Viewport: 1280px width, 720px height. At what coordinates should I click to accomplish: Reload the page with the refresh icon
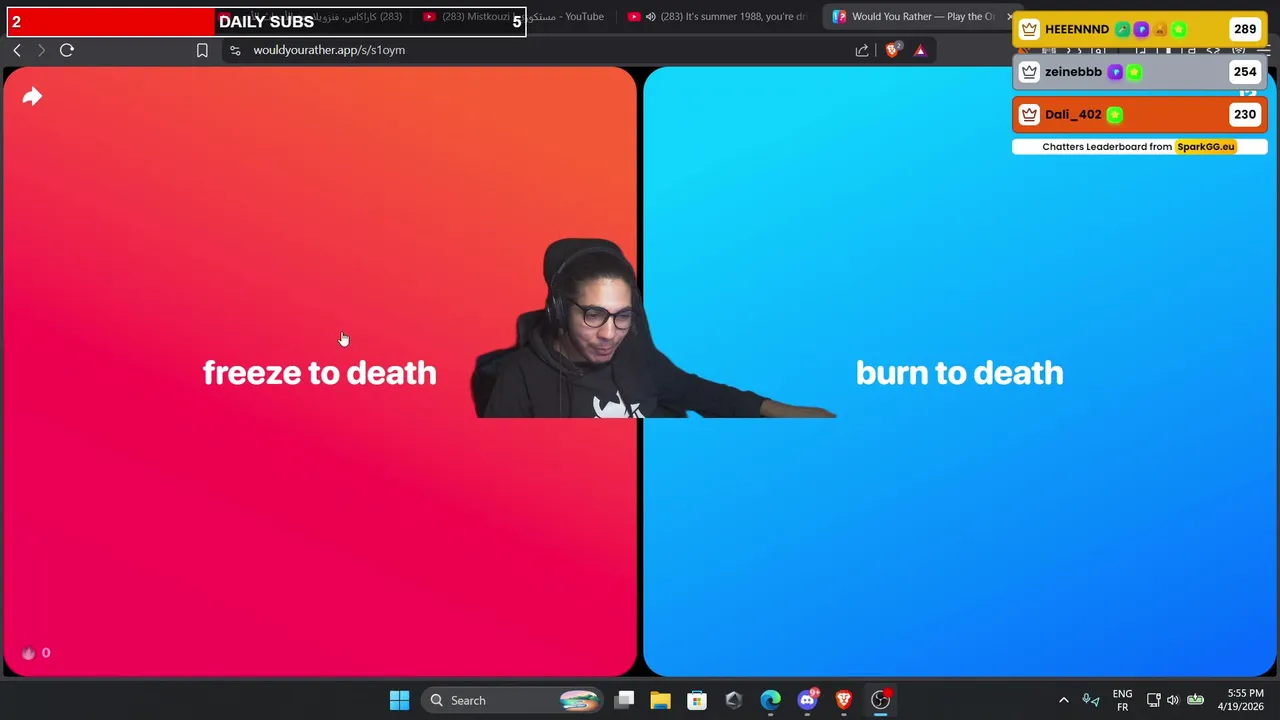click(x=67, y=50)
